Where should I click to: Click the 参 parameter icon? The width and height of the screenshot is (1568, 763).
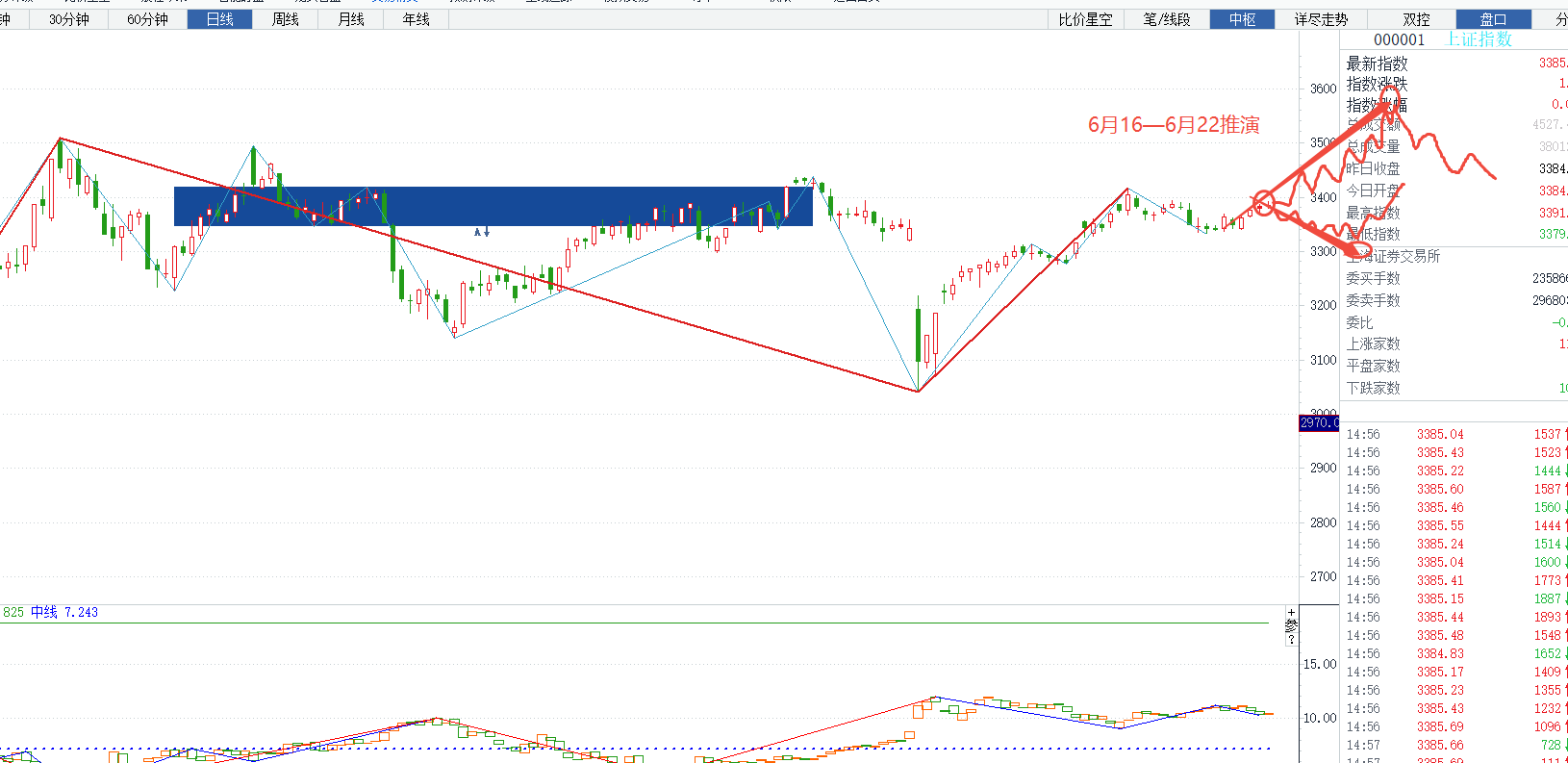pos(1291,625)
